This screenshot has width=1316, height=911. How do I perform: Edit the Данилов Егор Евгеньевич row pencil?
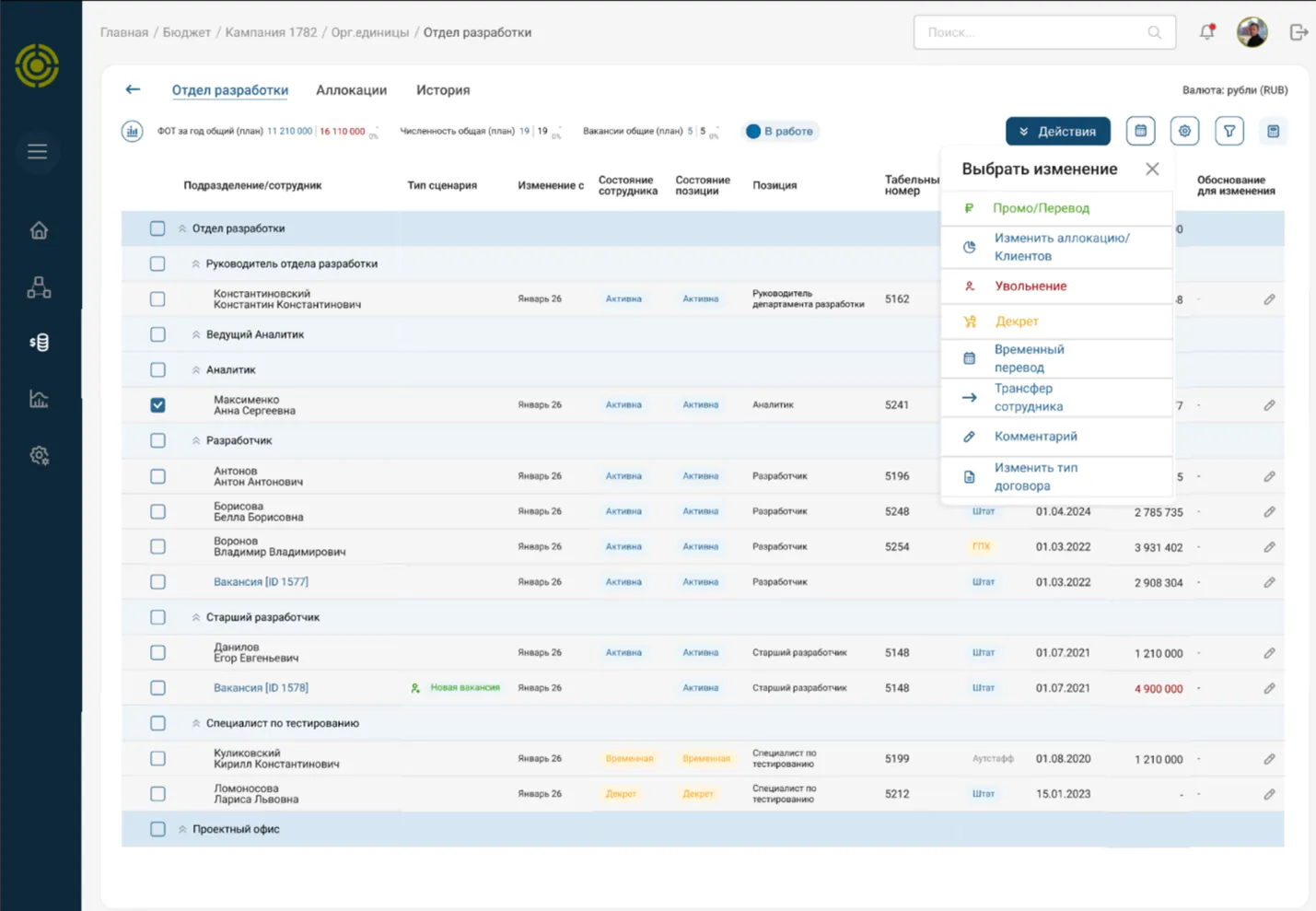pyautogui.click(x=1269, y=653)
